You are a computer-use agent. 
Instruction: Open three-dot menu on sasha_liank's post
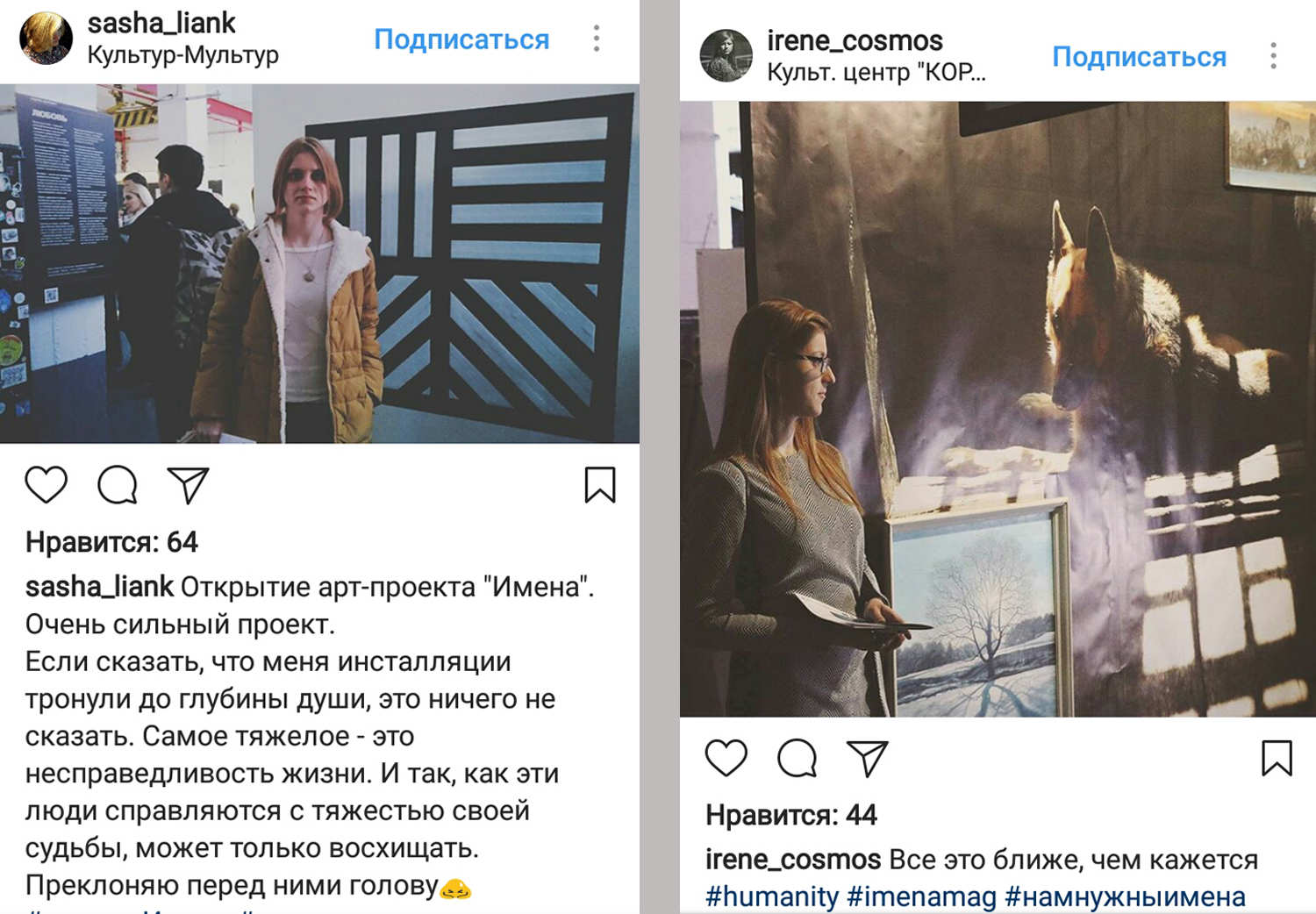597,39
